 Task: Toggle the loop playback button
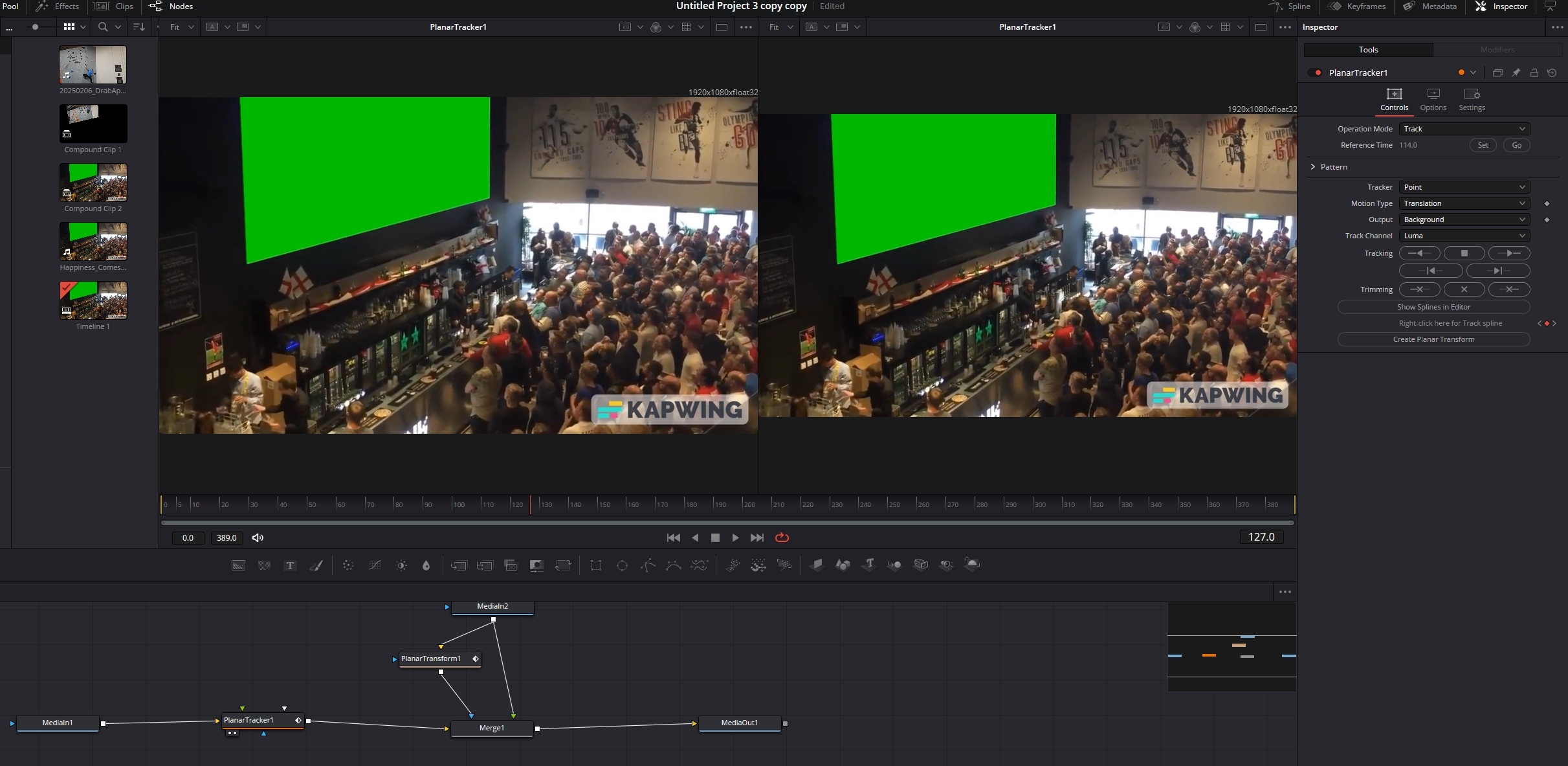(782, 537)
